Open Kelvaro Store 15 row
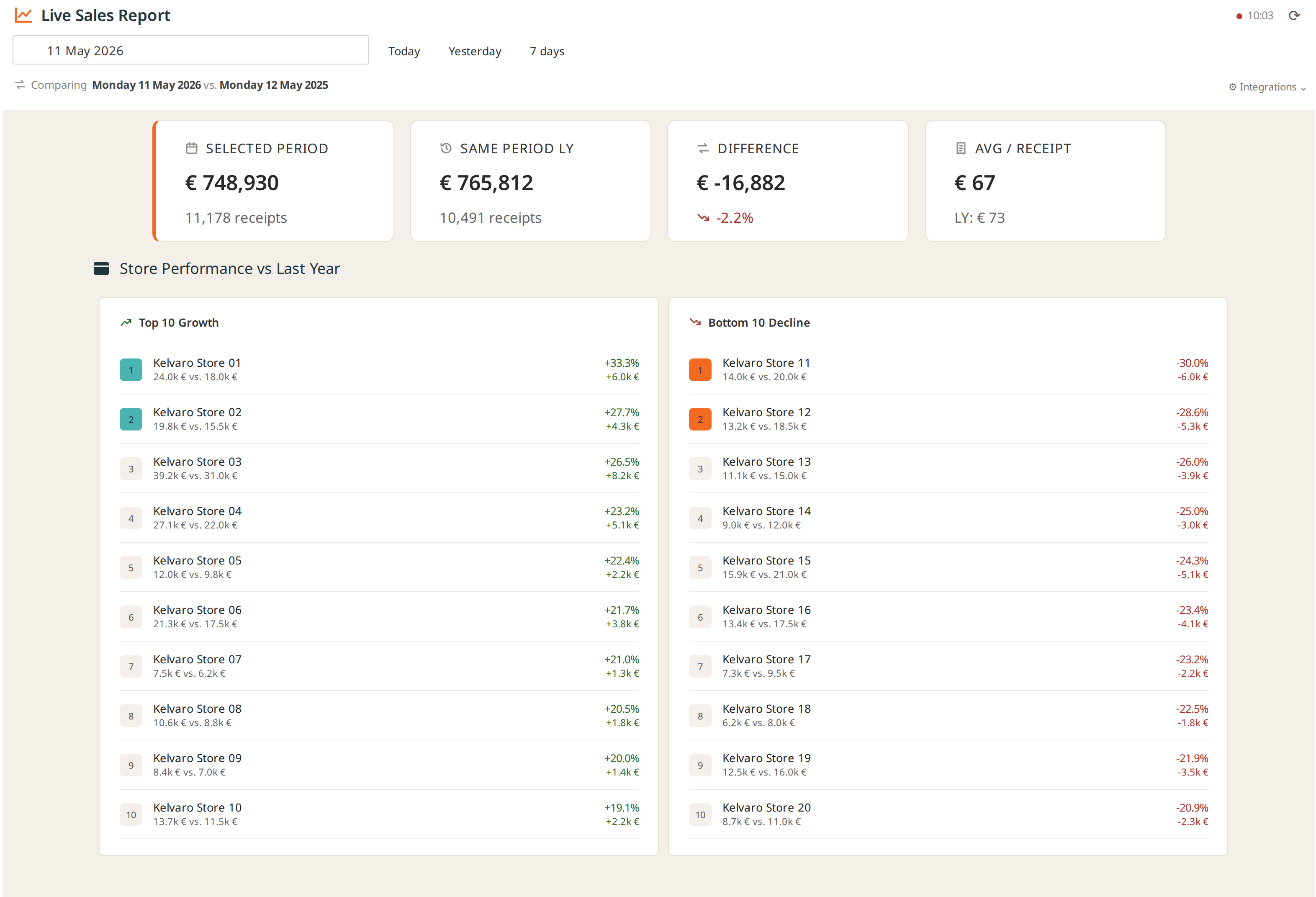The height and width of the screenshot is (897, 1316). pyautogui.click(x=948, y=567)
